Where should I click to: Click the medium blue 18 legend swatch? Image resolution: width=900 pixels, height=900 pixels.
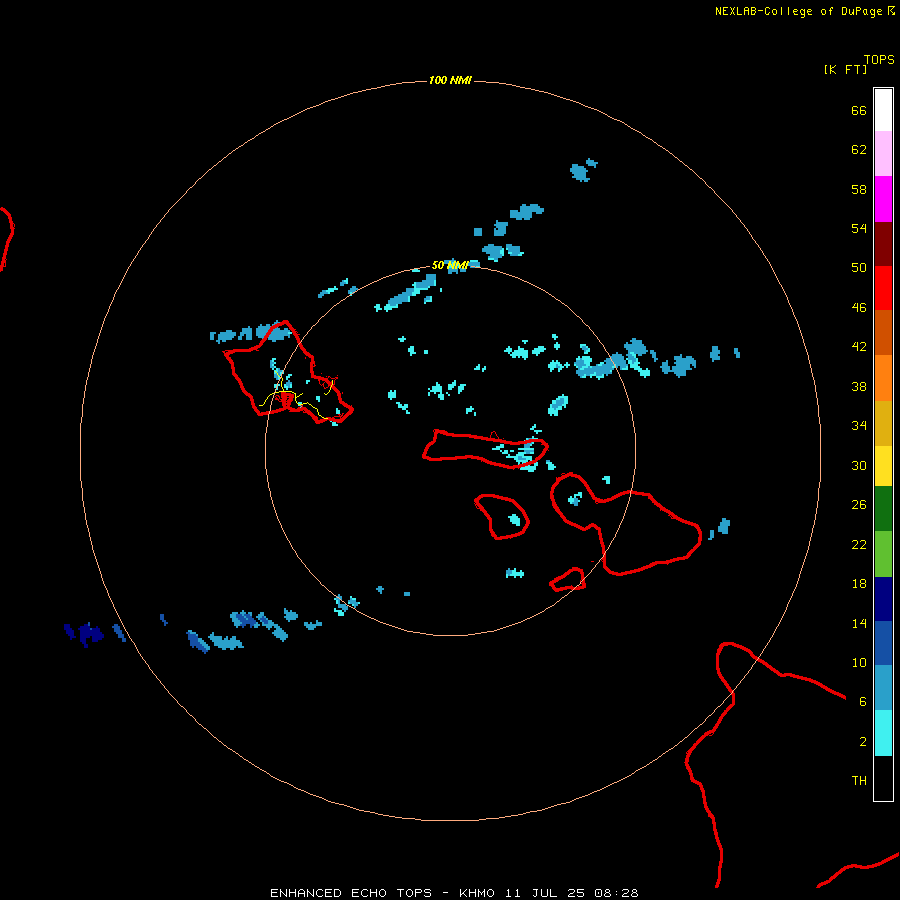point(883,643)
